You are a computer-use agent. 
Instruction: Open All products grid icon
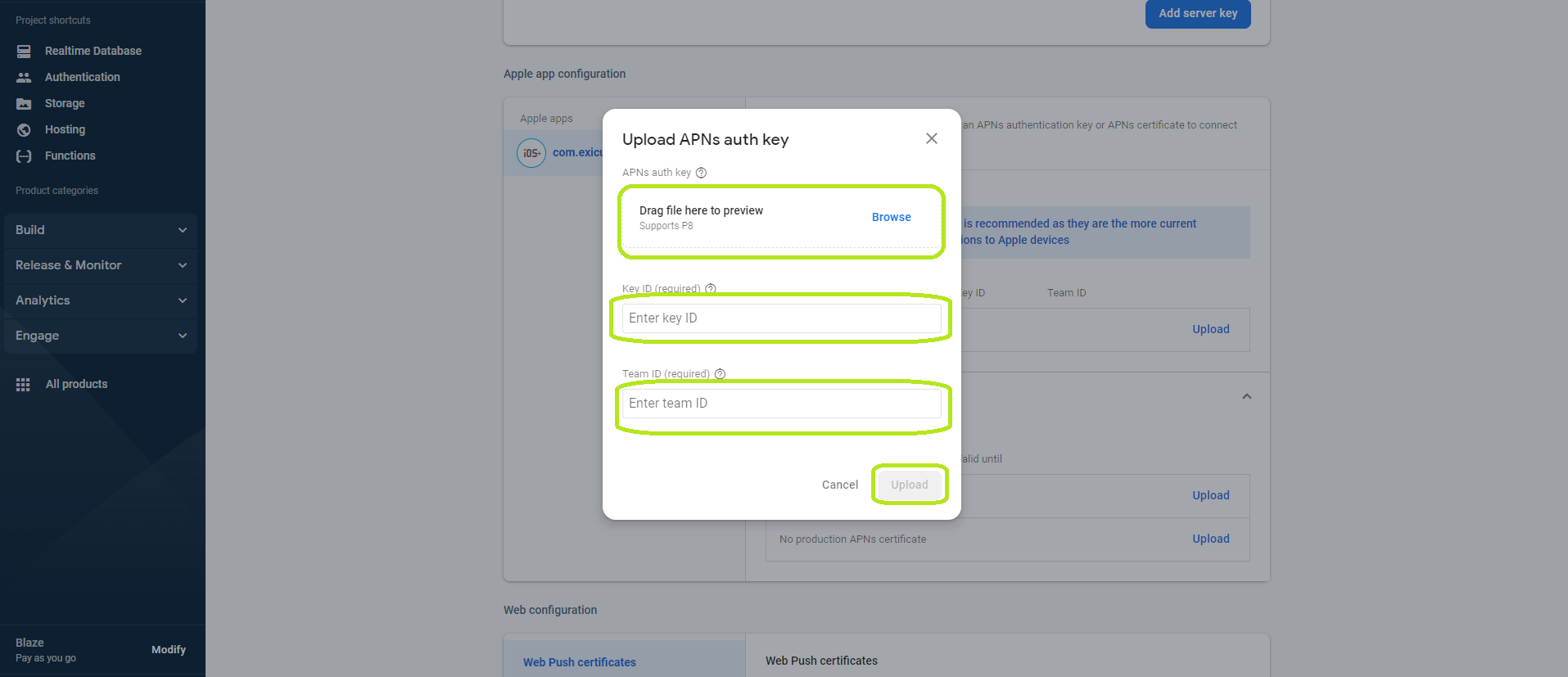[x=23, y=384]
